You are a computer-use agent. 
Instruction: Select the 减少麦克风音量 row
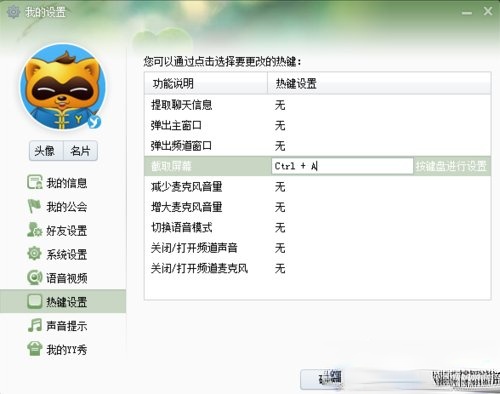pos(317,186)
